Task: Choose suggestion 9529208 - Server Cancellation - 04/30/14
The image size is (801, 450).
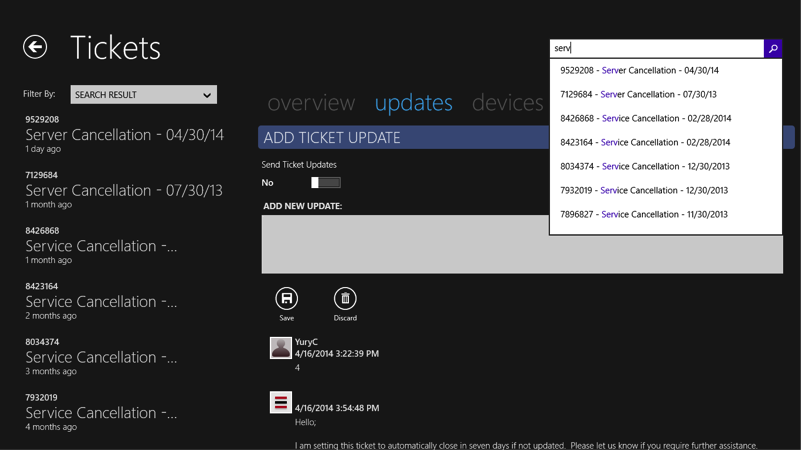Action: pyautogui.click(x=666, y=70)
